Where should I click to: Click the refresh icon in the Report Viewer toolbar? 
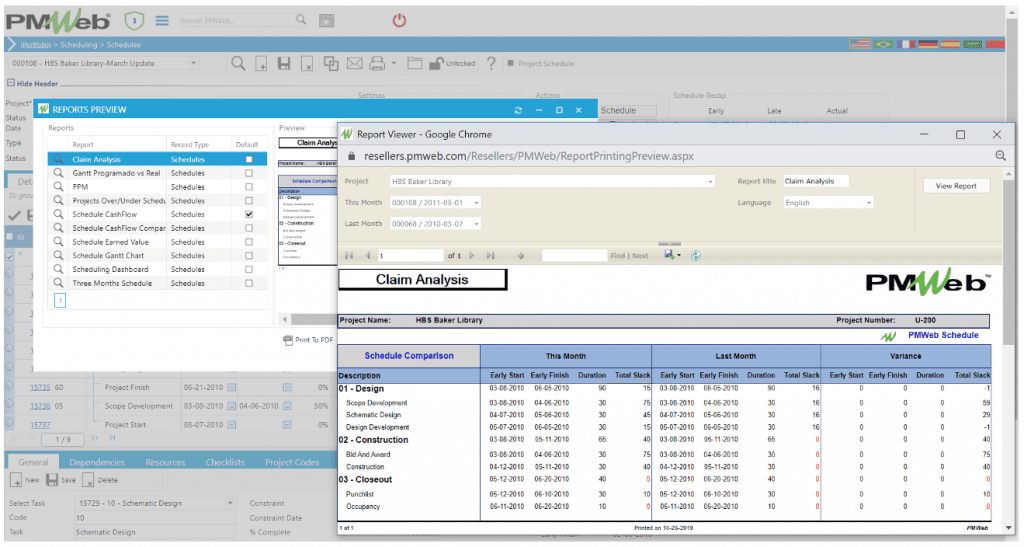click(x=696, y=256)
